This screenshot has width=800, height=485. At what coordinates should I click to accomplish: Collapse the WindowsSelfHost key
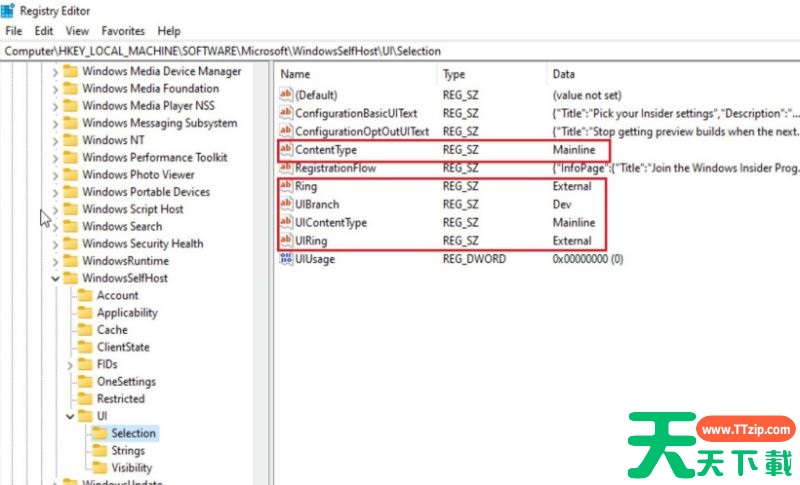click(55, 278)
